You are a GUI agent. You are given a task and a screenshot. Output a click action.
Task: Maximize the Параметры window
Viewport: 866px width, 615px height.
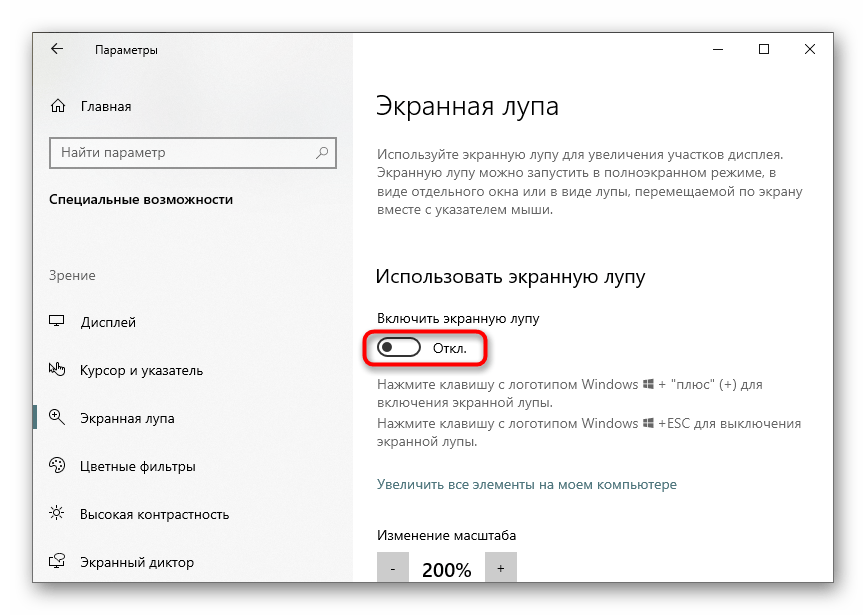click(x=764, y=49)
